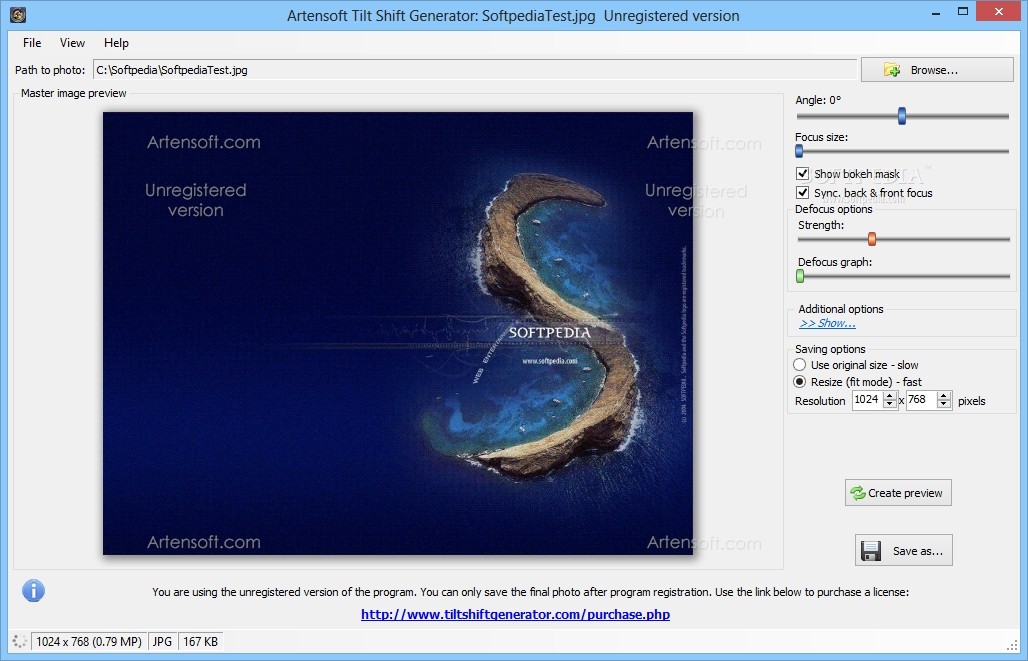The image size is (1028, 661).
Task: Click the Strength slider handle
Action: 872,239
